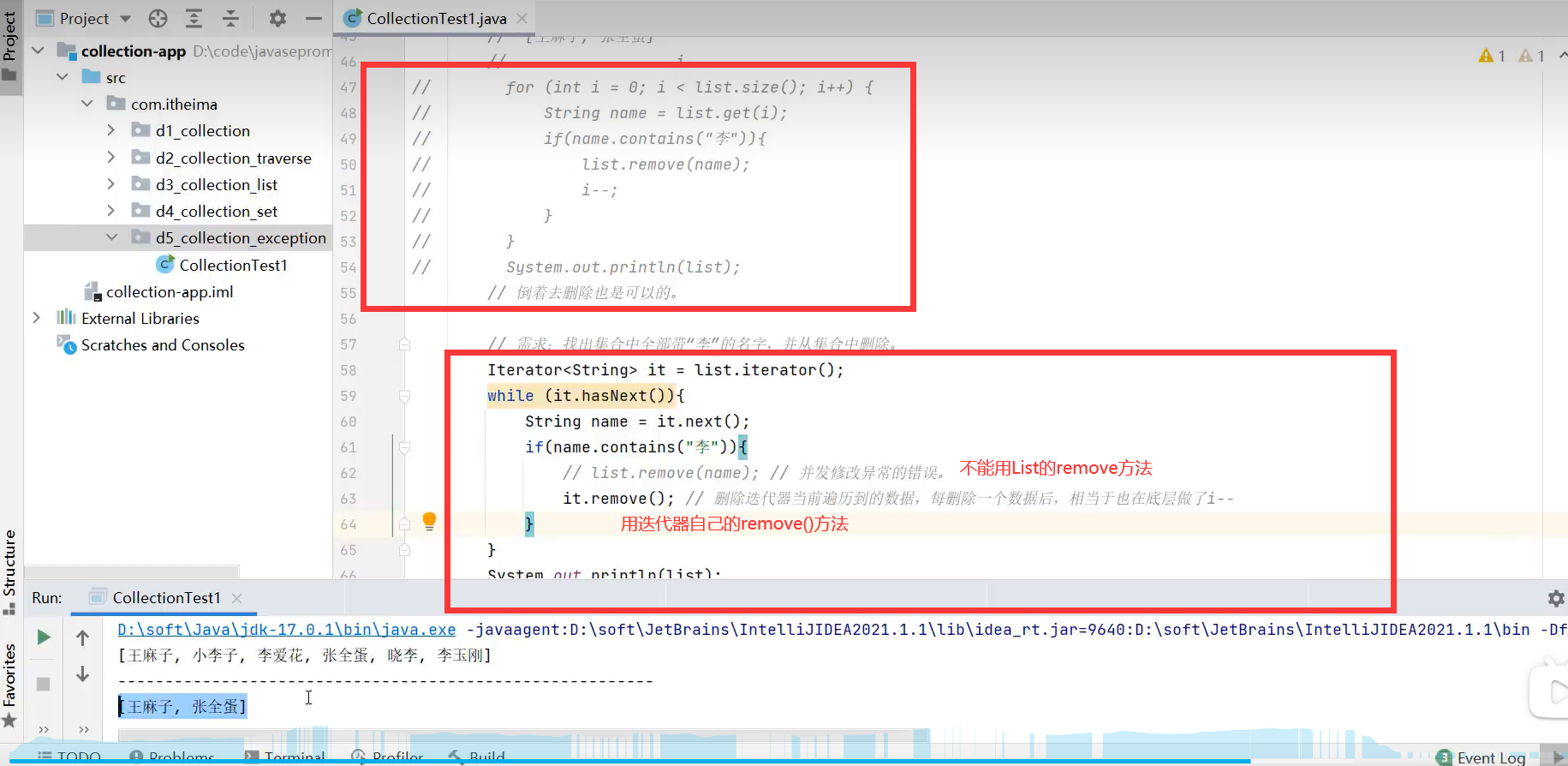
Task: Click the green Rerun button
Action: [44, 637]
